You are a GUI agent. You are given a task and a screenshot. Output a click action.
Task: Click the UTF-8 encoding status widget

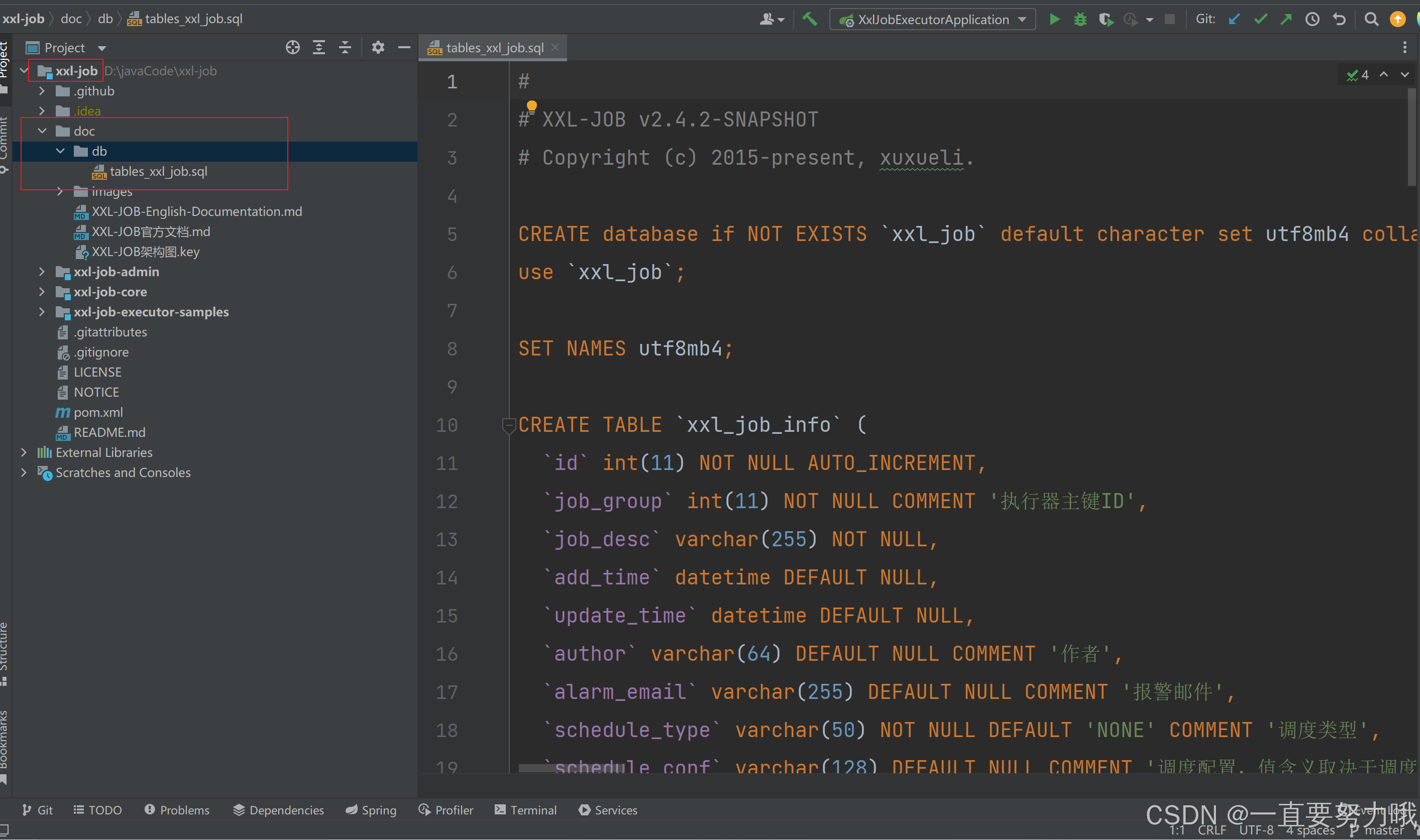(x=1256, y=830)
